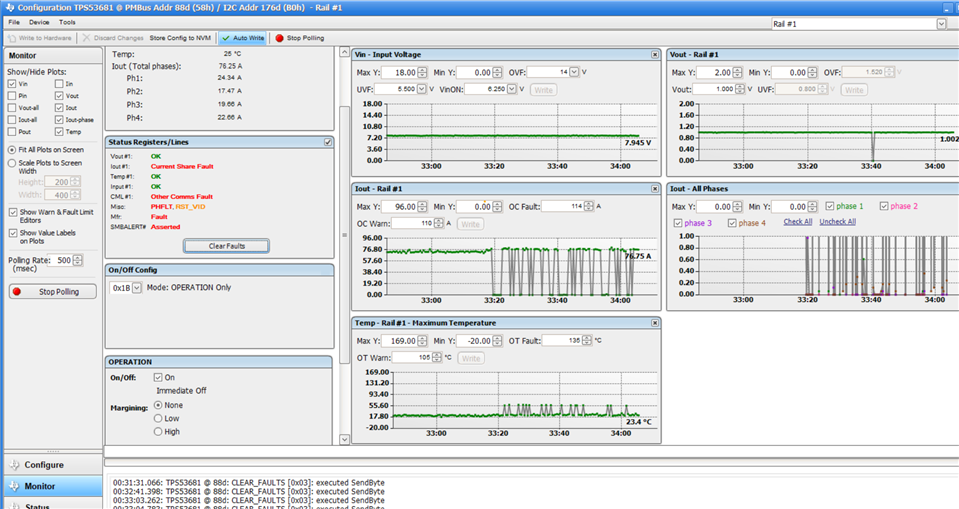Viewport: 959px width, 509px height.
Task: Toggle Status Registers/Lines panel checkbox
Action: tap(328, 142)
